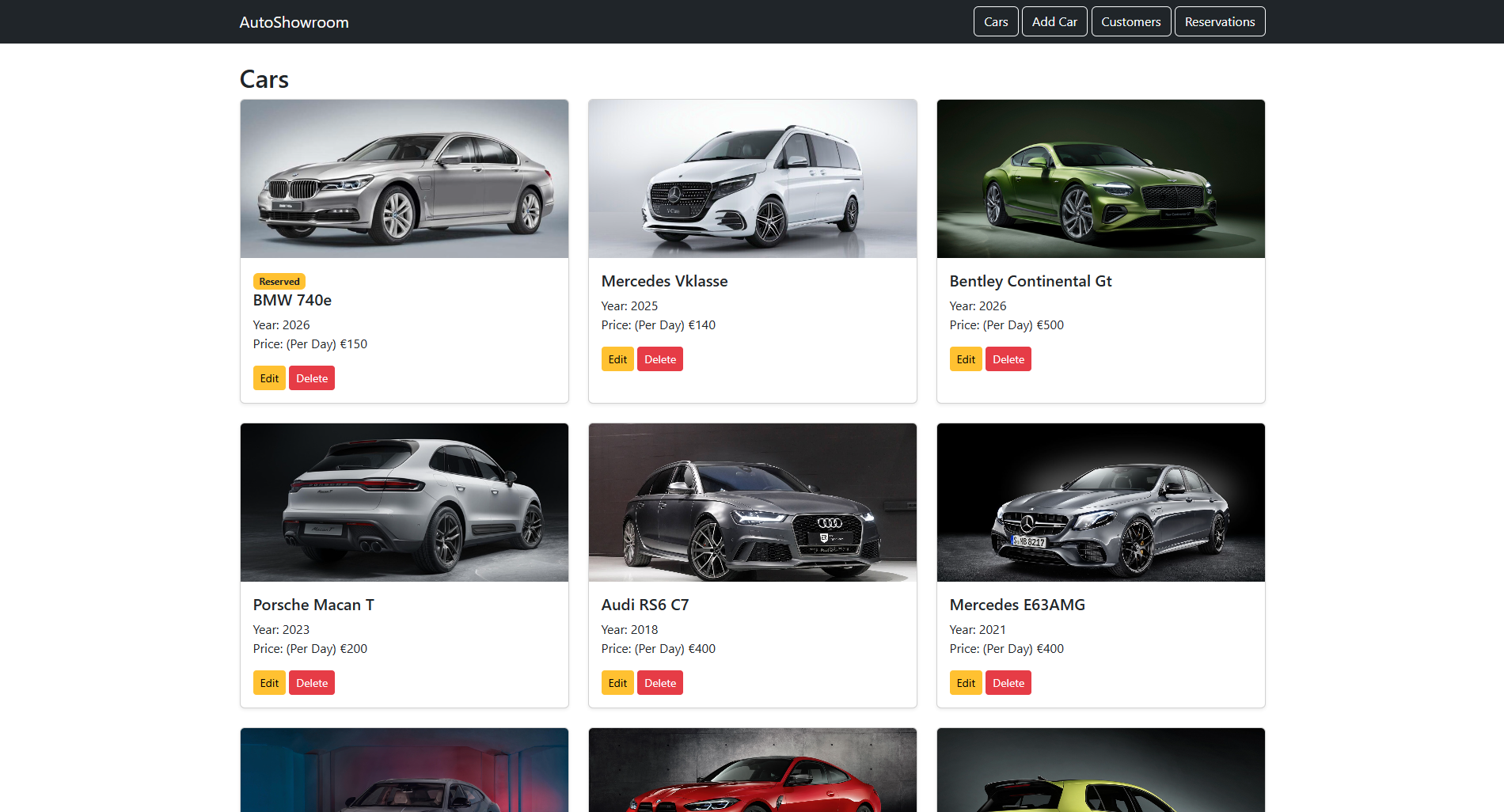Click the Porsche Macan T photo

click(x=404, y=503)
